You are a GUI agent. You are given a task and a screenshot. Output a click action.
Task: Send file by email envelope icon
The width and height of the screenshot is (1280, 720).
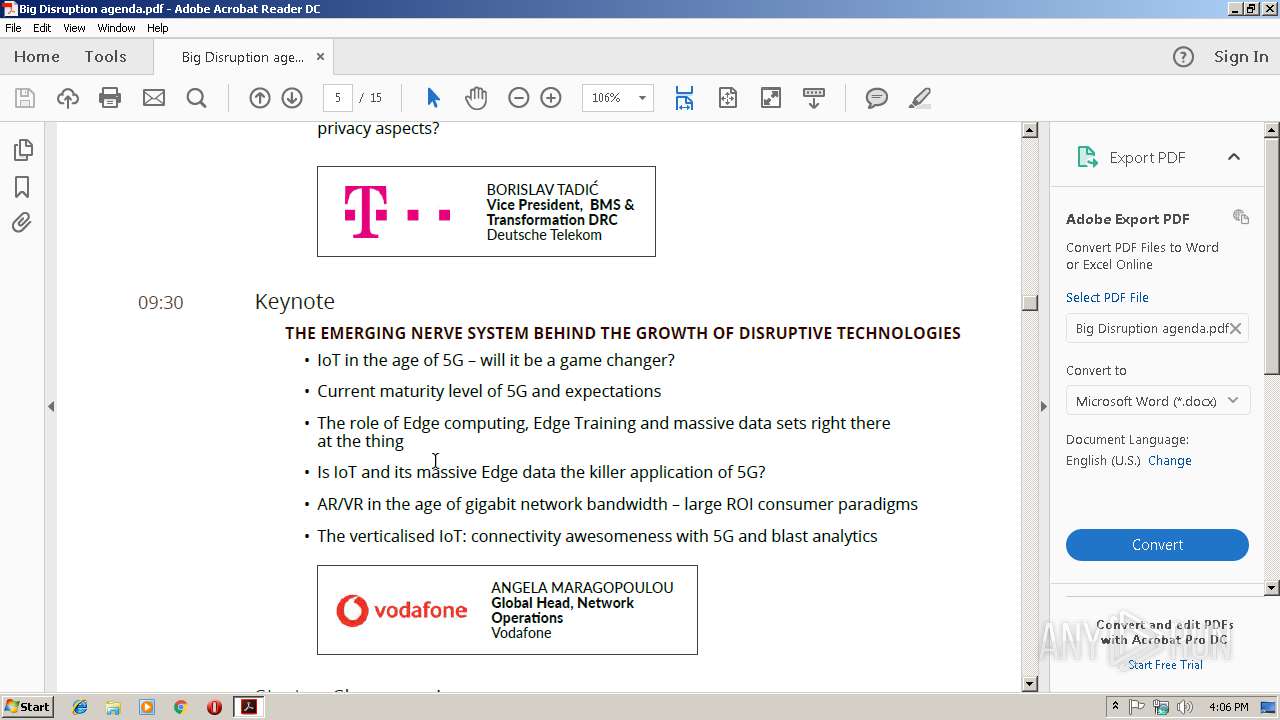[x=154, y=98]
